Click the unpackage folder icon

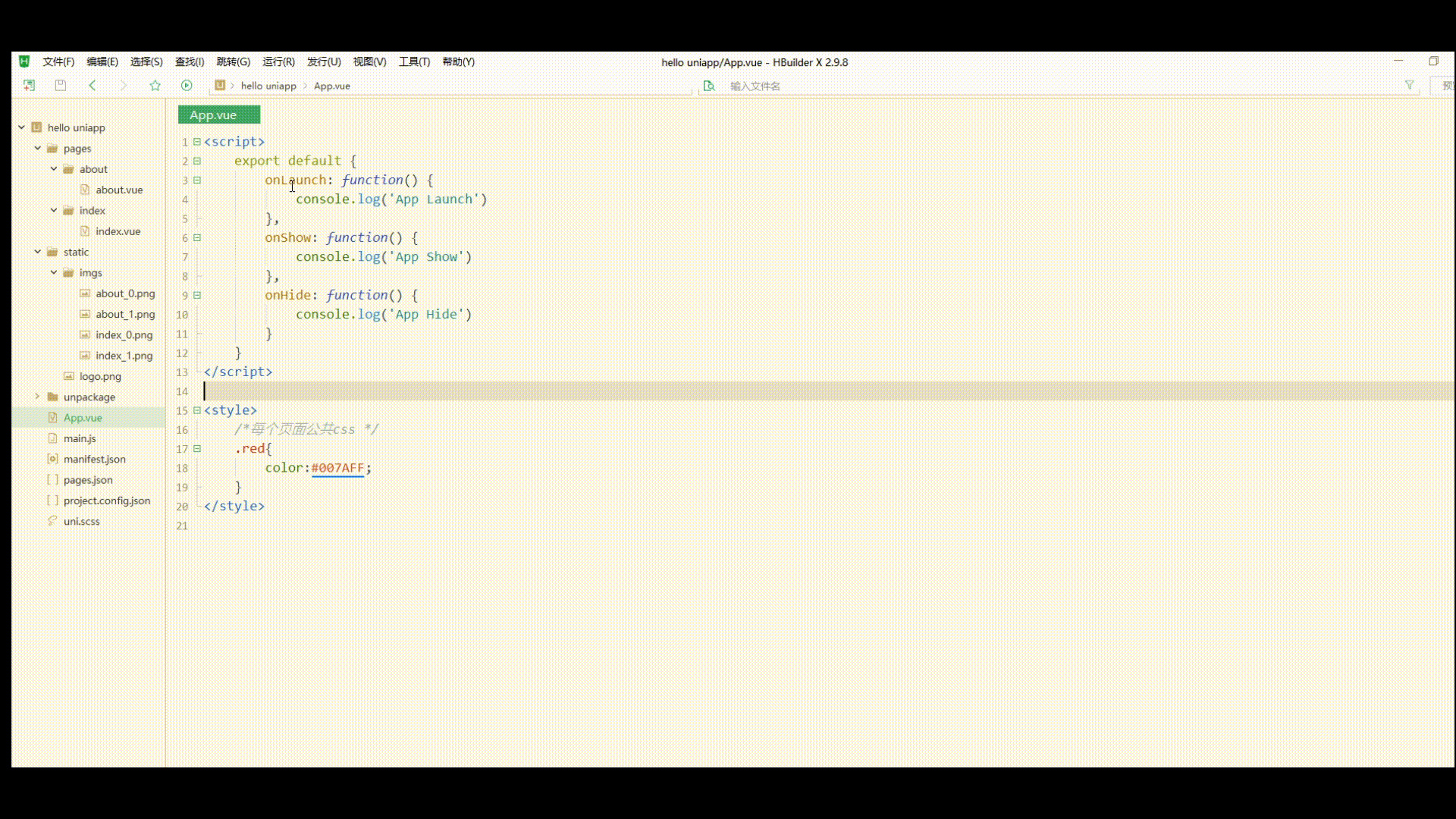pyautogui.click(x=52, y=397)
